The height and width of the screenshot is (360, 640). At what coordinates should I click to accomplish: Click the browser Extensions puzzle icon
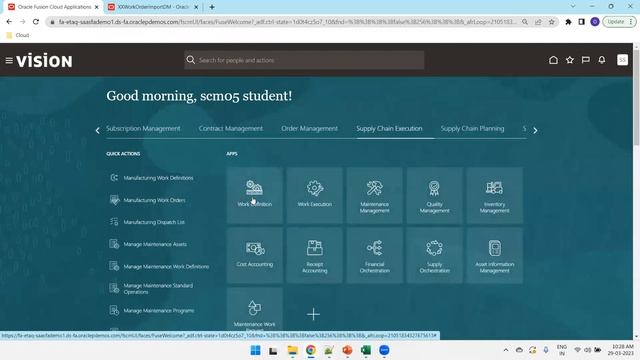568,22
